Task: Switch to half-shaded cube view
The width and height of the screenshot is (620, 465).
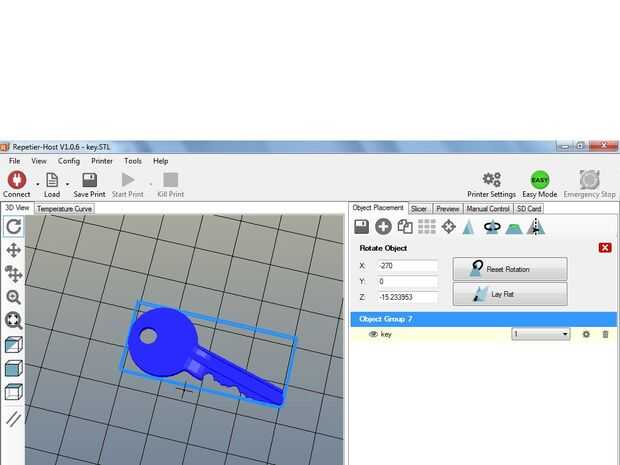Action: click(x=14, y=345)
